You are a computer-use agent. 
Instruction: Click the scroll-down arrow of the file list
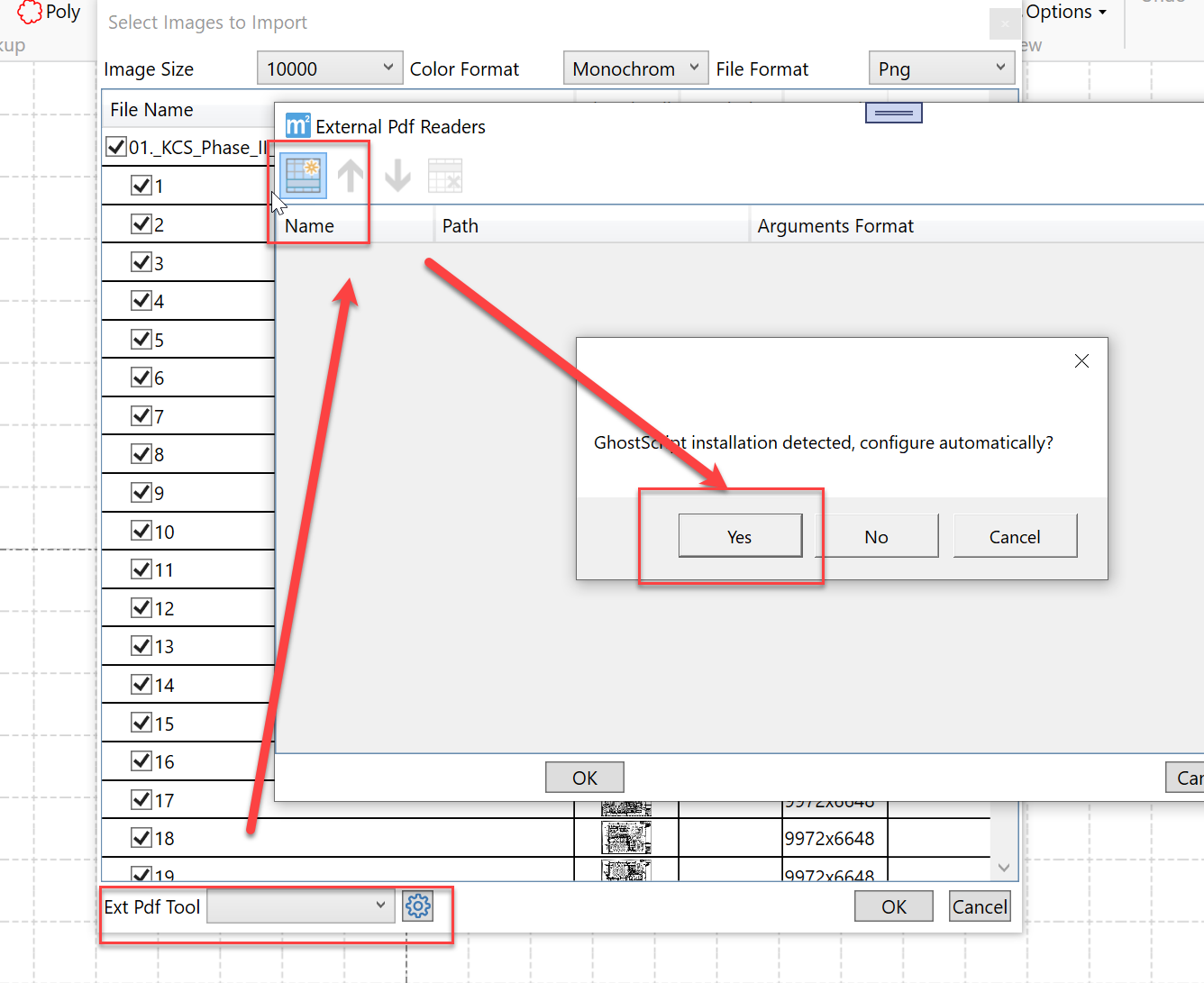point(1004,868)
